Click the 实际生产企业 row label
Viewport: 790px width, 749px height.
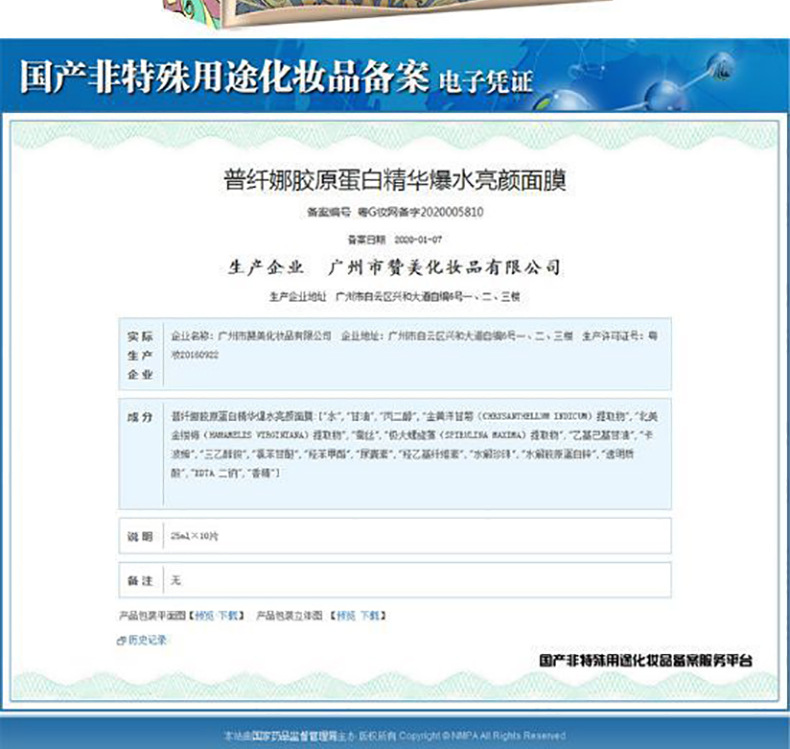coord(140,355)
